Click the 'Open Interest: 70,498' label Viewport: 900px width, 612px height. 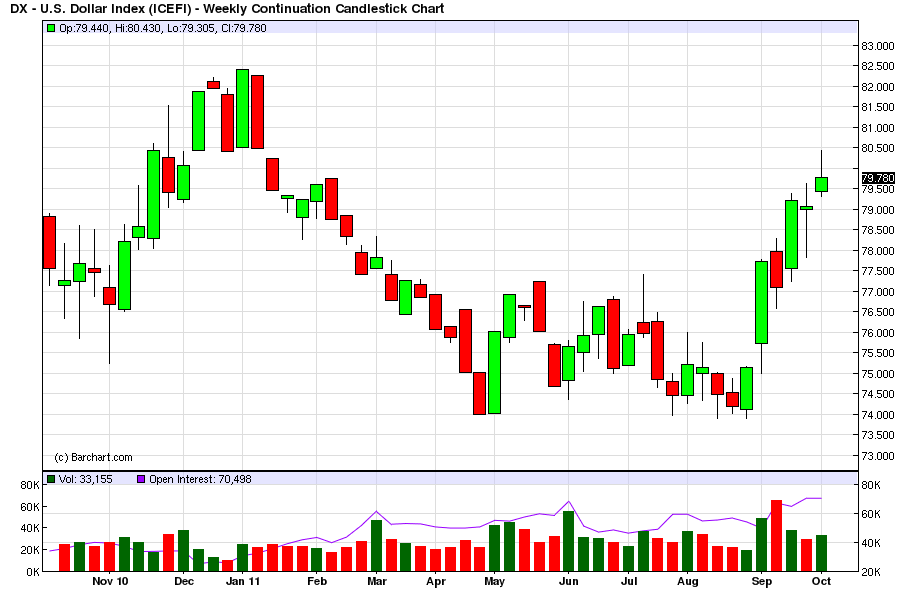tap(200, 479)
